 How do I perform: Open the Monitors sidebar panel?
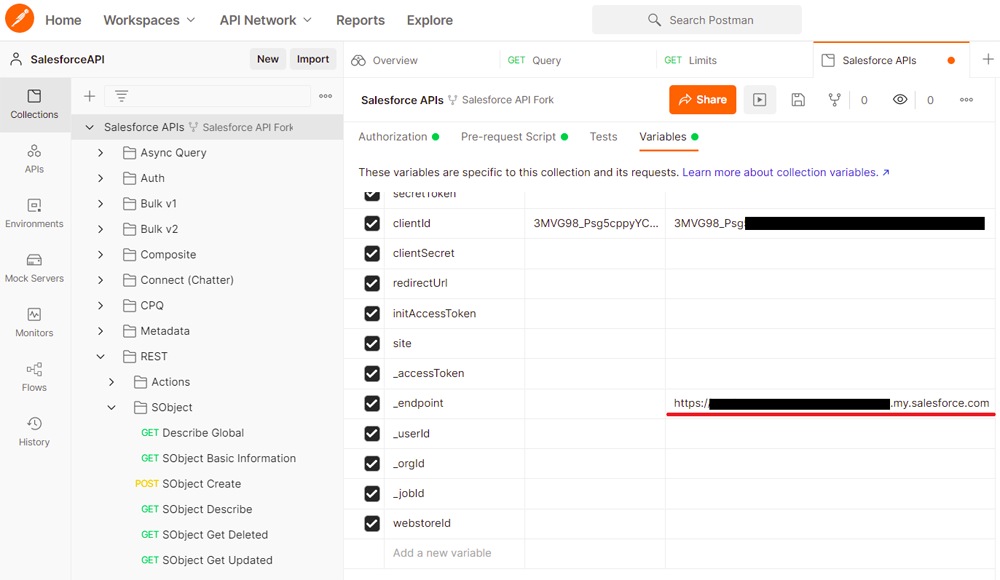click(34, 323)
